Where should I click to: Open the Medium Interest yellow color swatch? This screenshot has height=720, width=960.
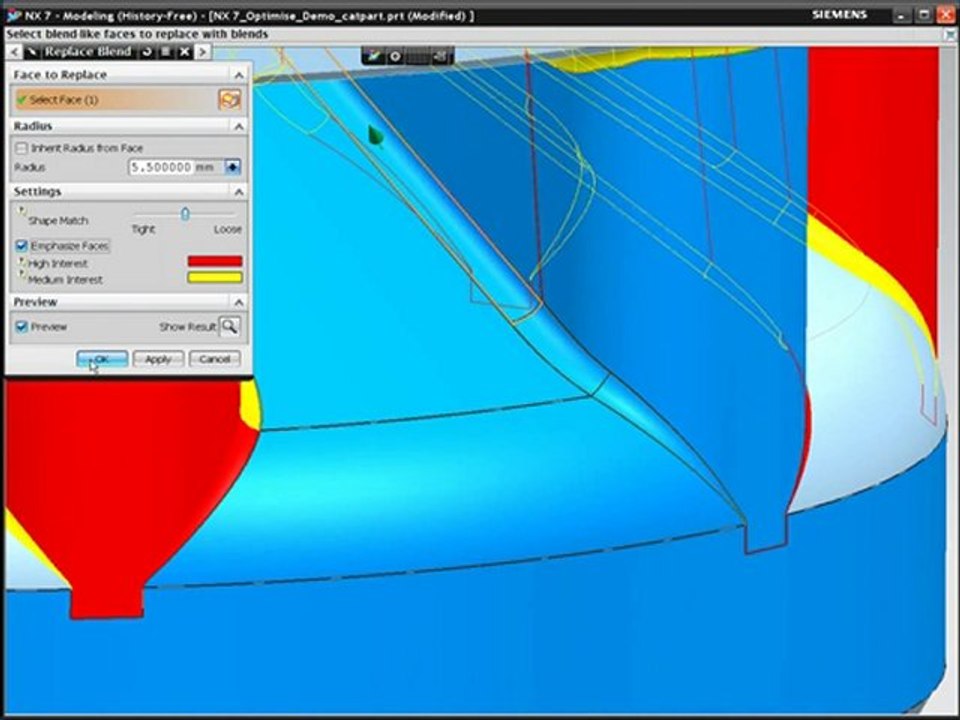point(215,277)
